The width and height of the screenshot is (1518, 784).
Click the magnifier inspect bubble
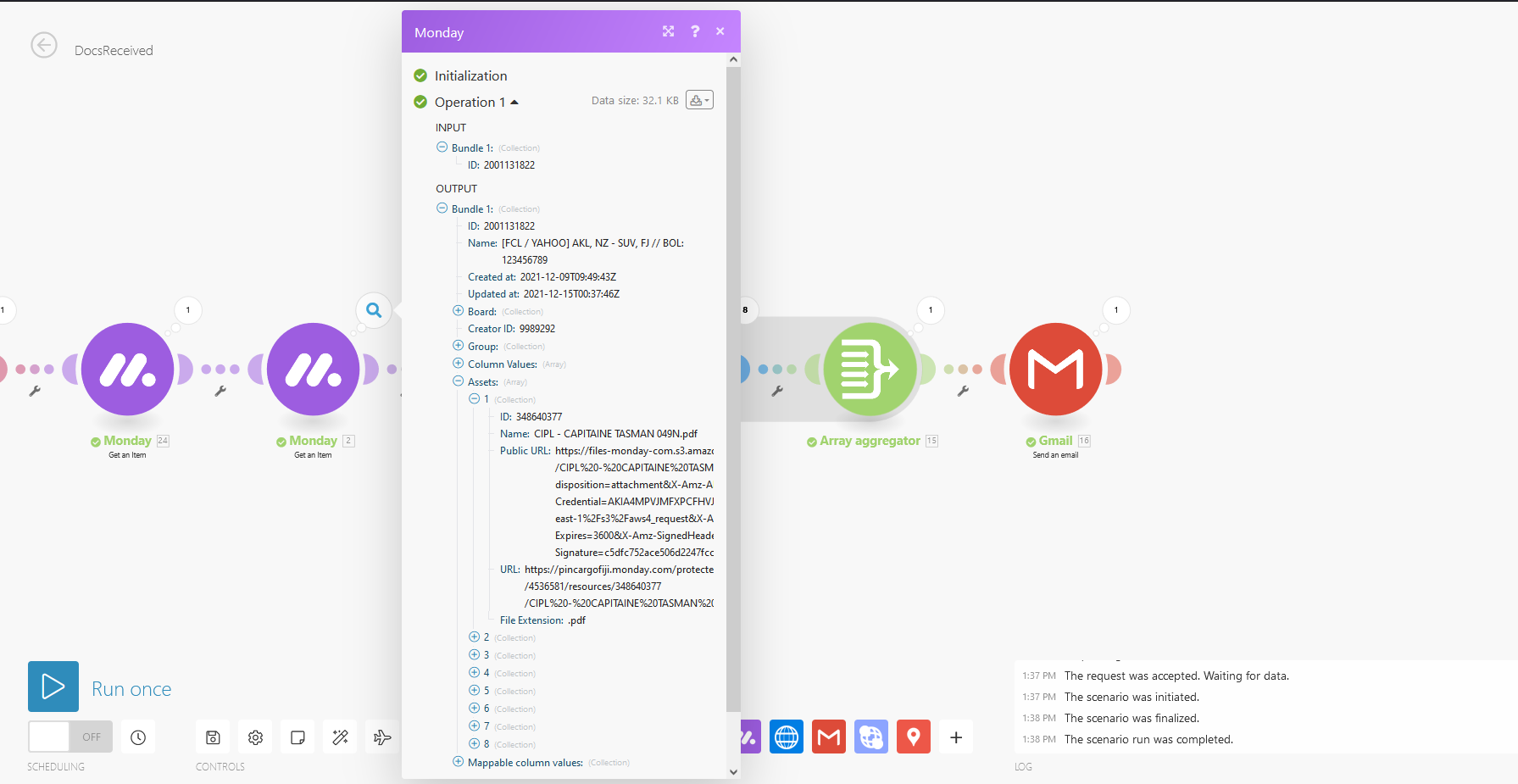[x=374, y=310]
